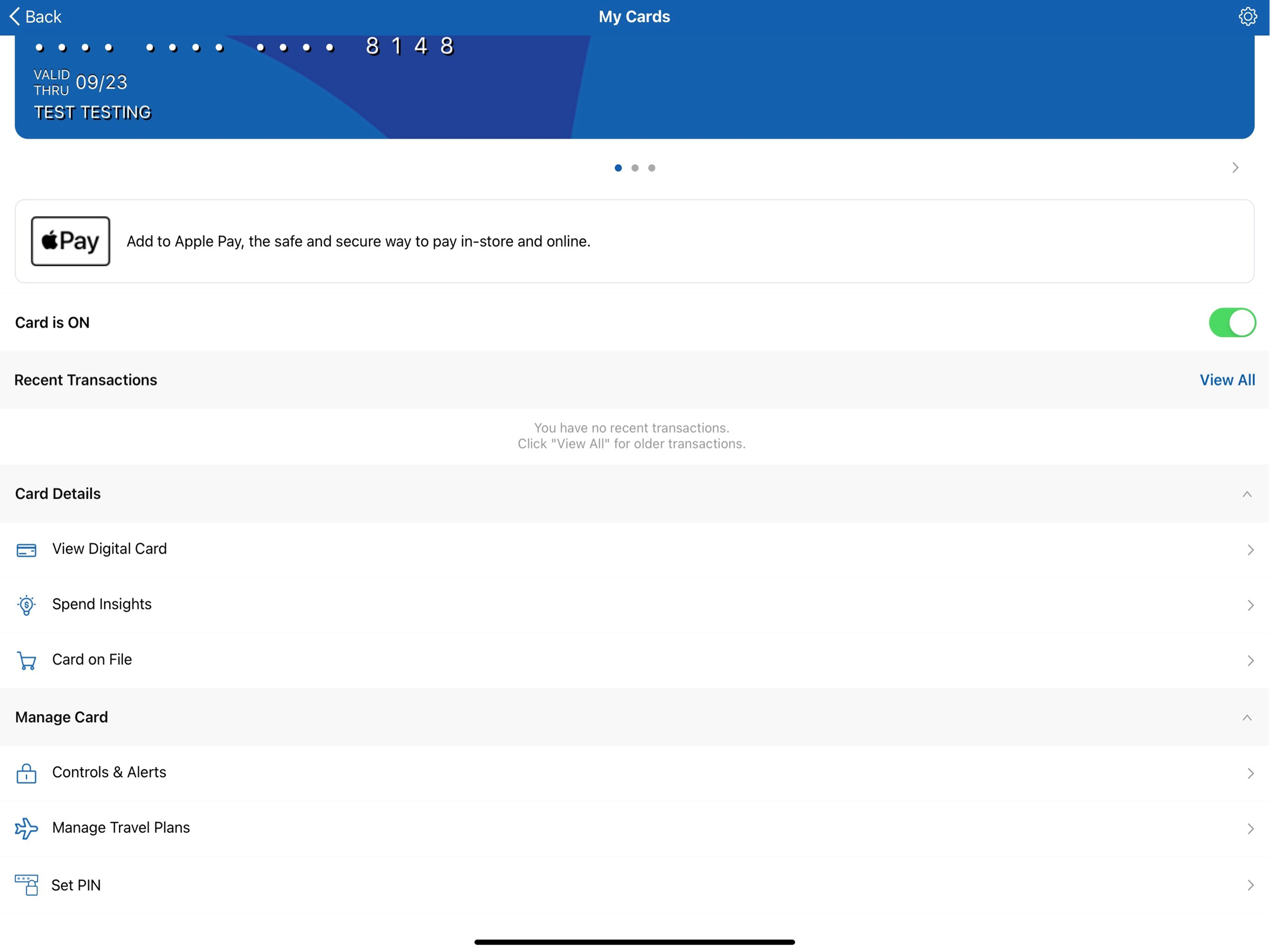Select the first card page dot
This screenshot has width=1270, height=952.
pyautogui.click(x=618, y=168)
